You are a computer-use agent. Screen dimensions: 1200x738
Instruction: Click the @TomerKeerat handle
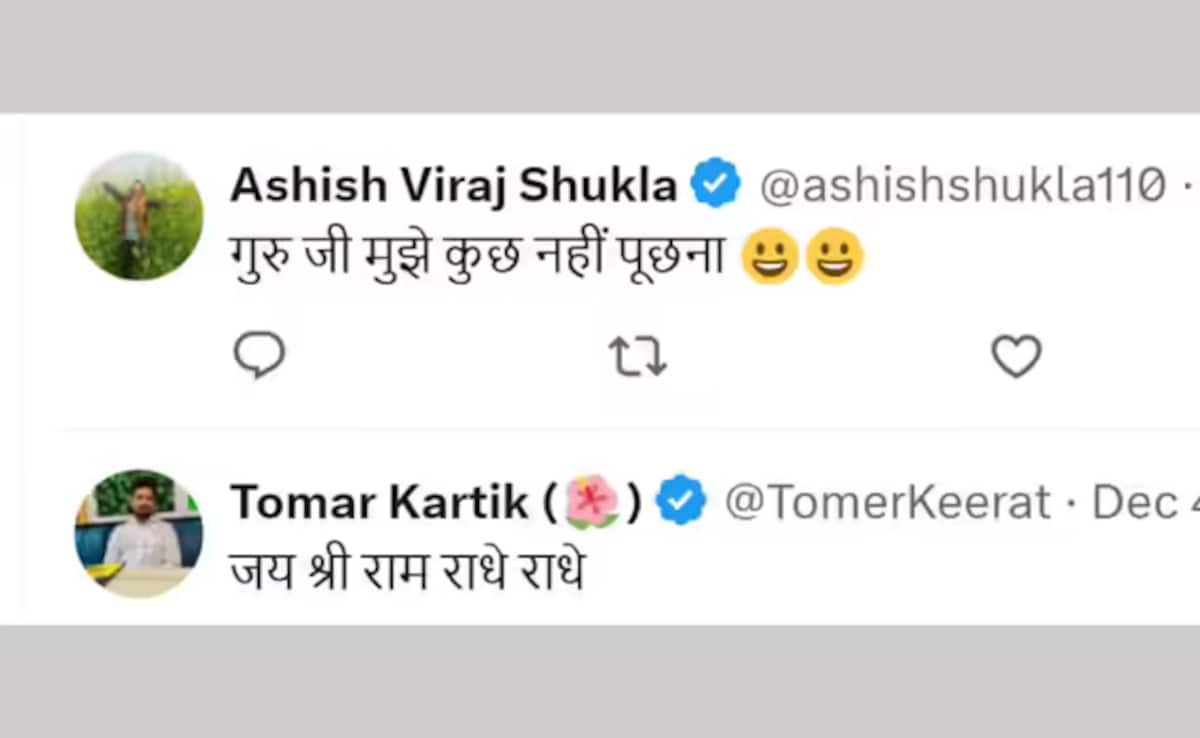[887, 502]
